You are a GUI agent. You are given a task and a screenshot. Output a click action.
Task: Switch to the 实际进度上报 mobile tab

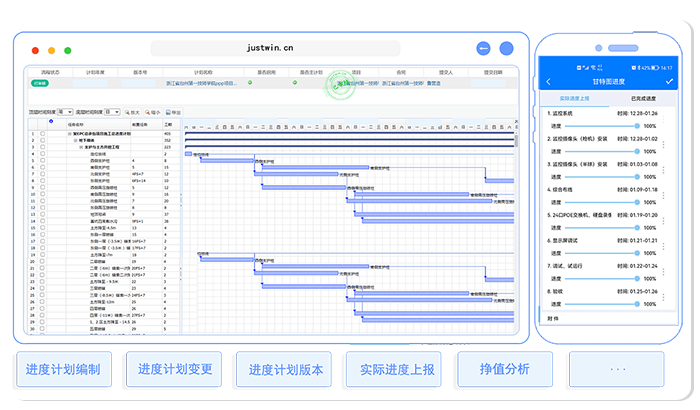pyautogui.click(x=574, y=98)
